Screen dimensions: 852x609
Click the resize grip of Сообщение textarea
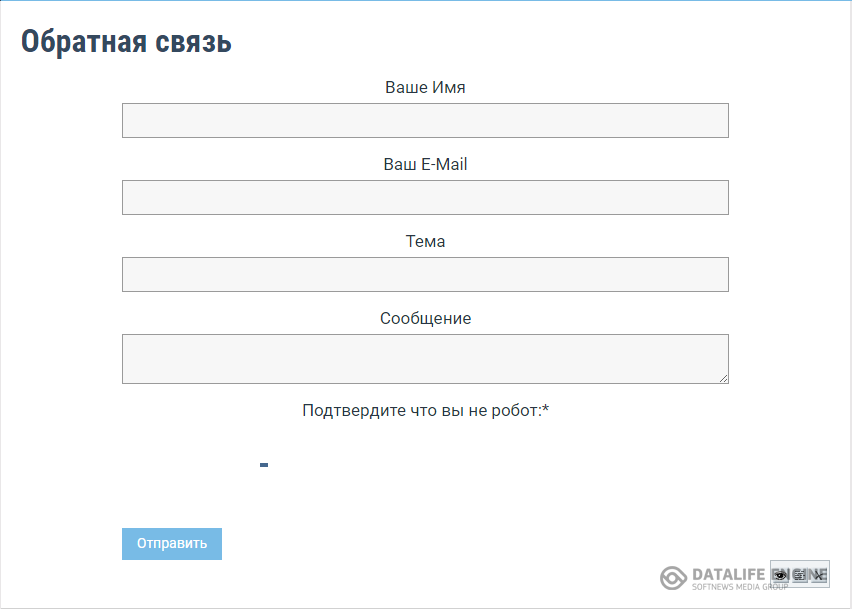click(723, 379)
